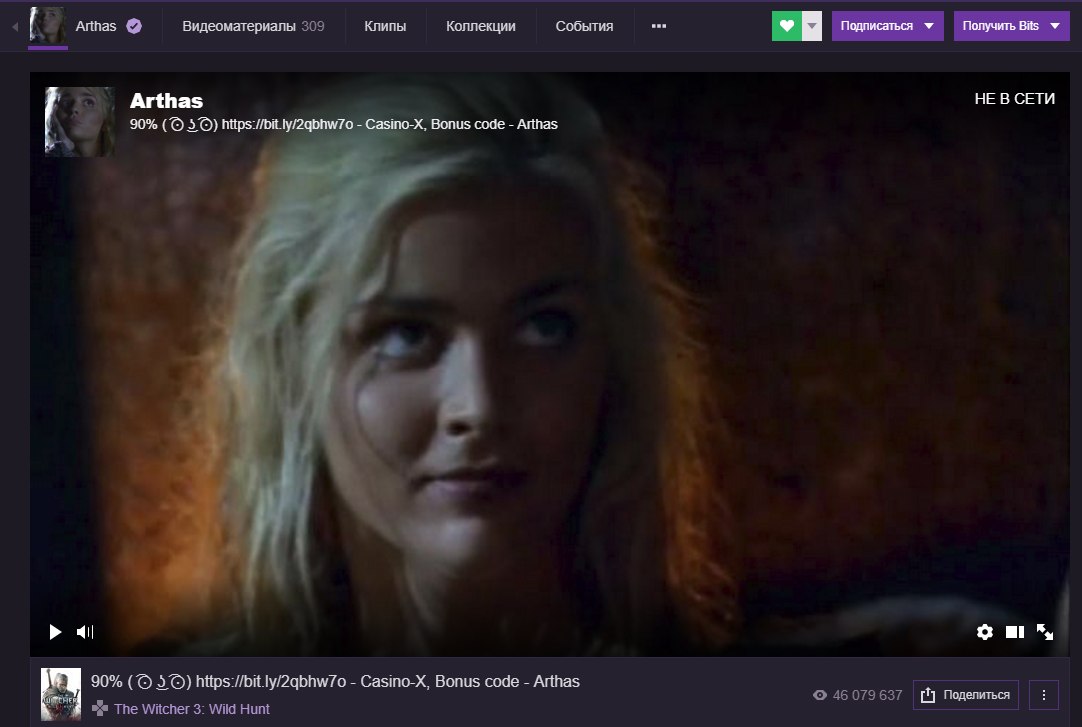This screenshot has width=1082, height=727.
Task: Open the Коллекции tab
Action: [481, 26]
